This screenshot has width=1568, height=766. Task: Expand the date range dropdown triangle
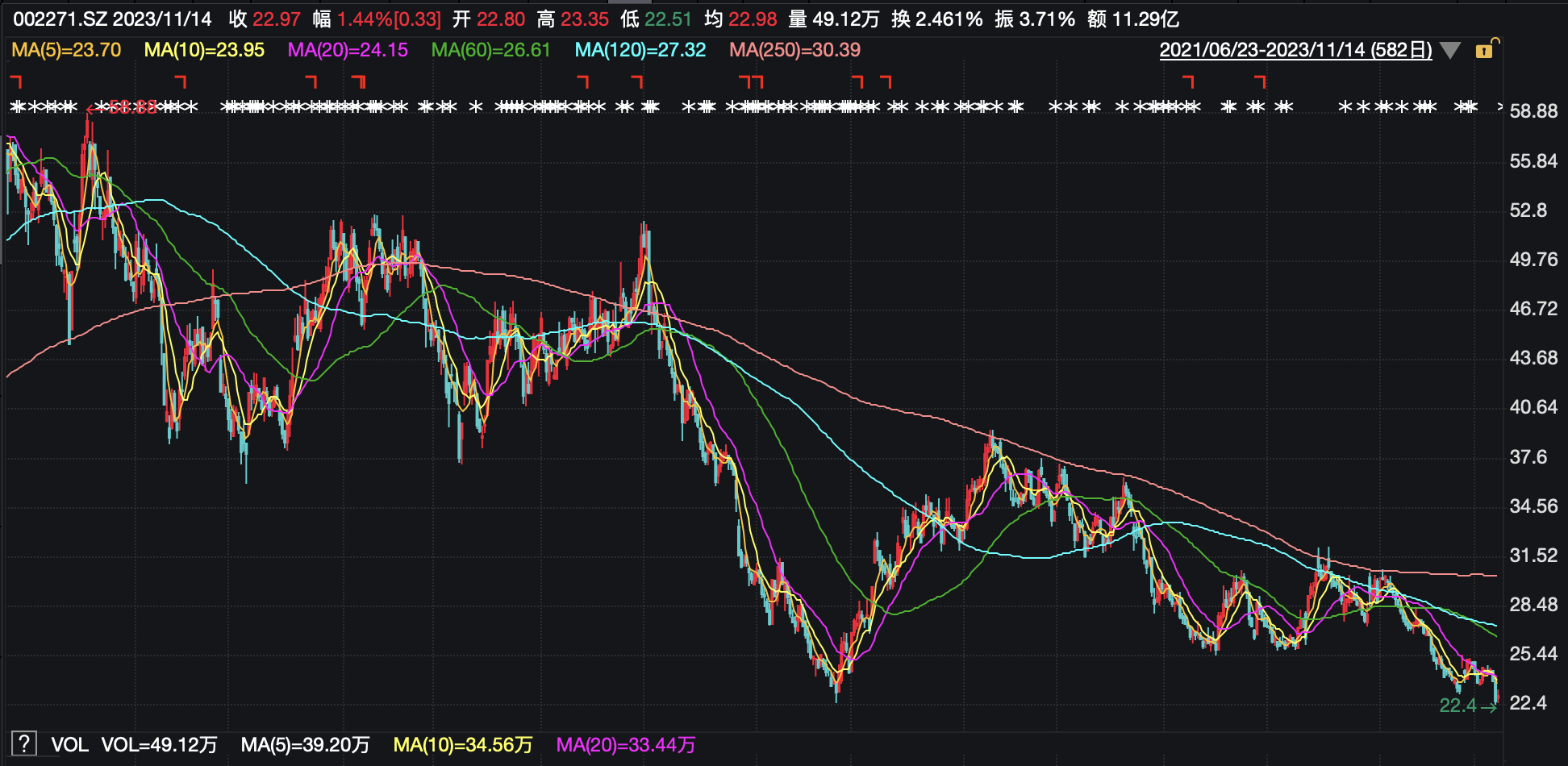[1450, 51]
